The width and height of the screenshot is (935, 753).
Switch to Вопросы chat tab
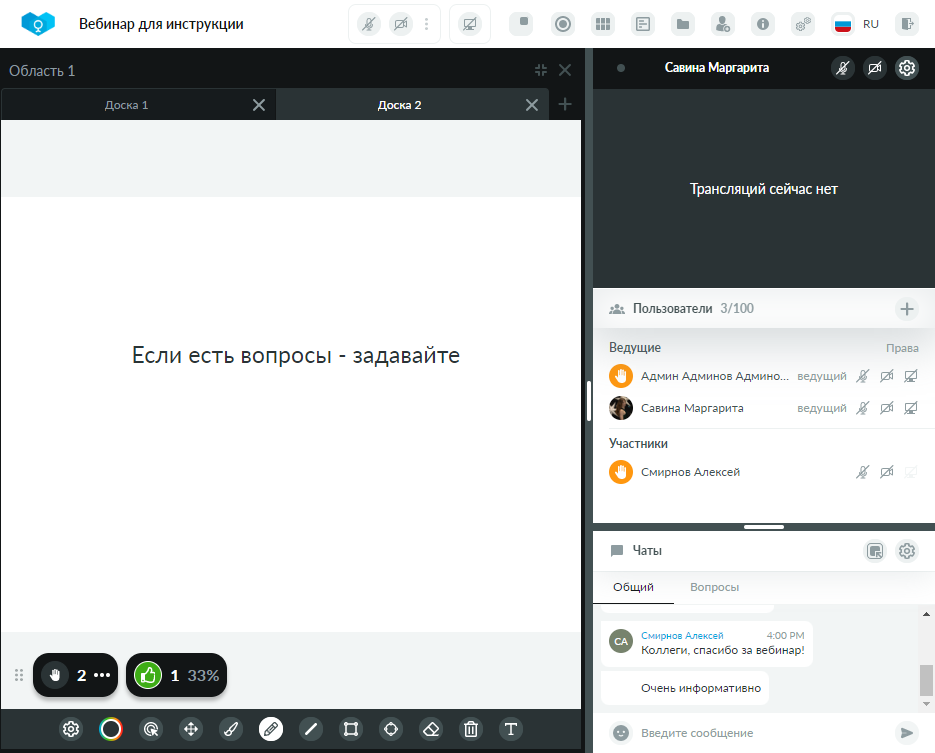714,587
